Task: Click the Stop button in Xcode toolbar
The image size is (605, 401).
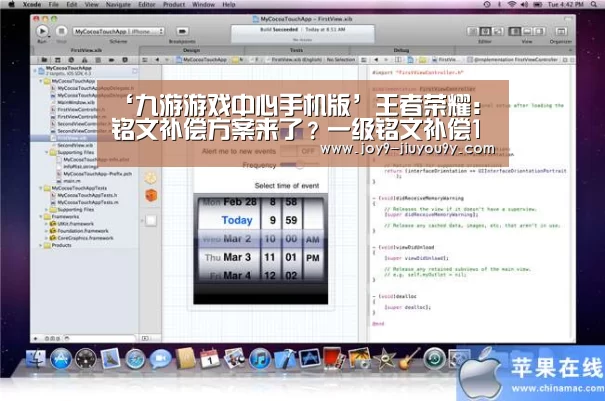Action: click(61, 31)
